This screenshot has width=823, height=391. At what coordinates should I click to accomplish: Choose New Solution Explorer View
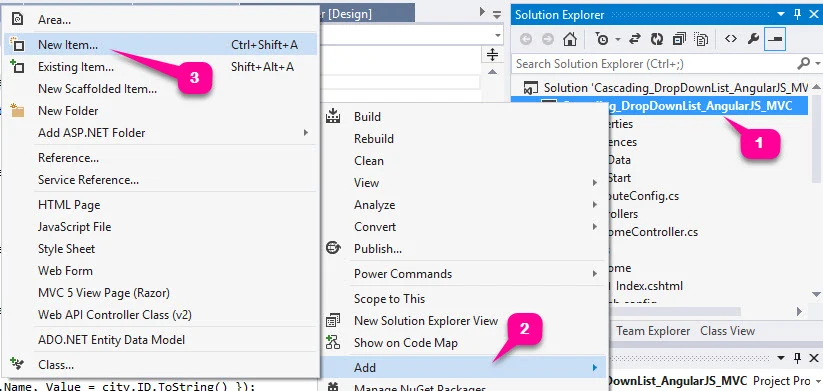click(465, 321)
